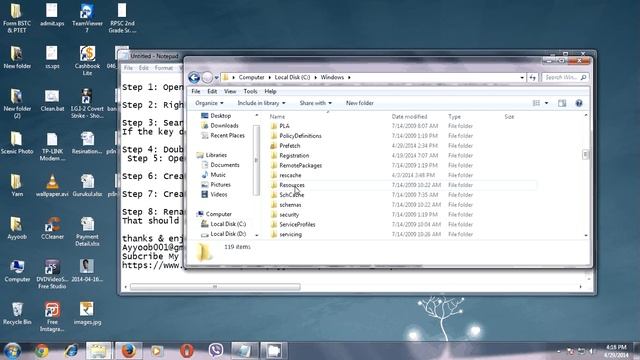Screen dimensions: 640x360
Task: Select Libraries in navigation pane
Action: 216,155
